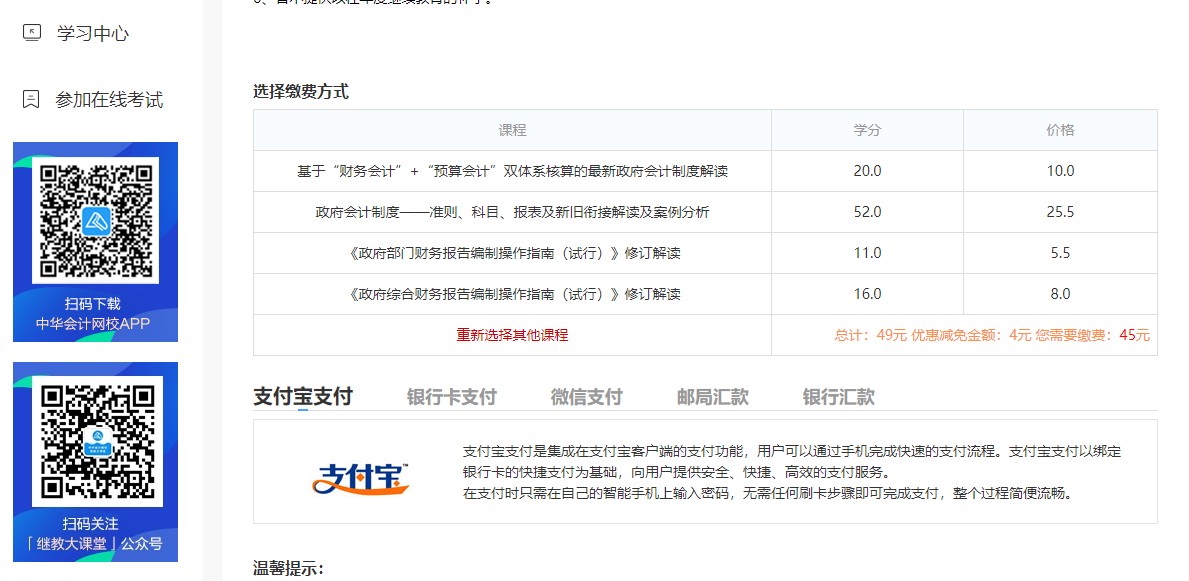Click the 支付宝 logo in payment panel
The image size is (1189, 581).
tap(360, 481)
